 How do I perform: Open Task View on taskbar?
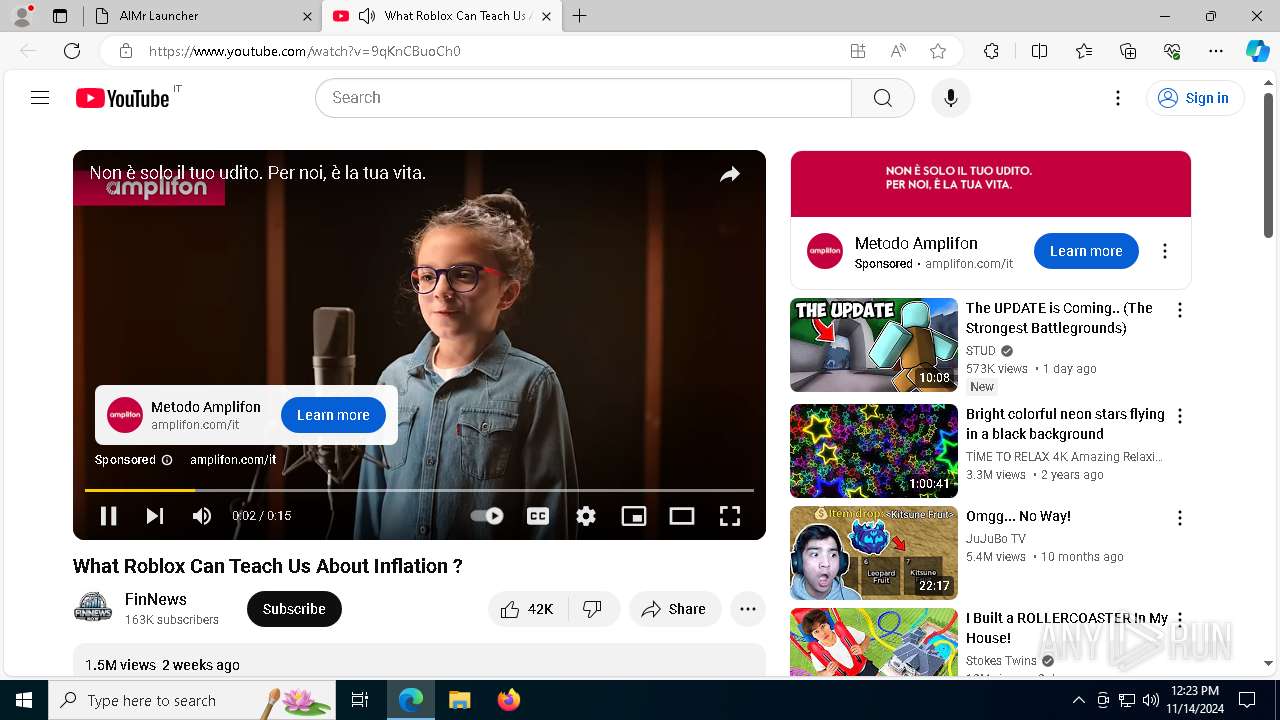pyautogui.click(x=360, y=700)
